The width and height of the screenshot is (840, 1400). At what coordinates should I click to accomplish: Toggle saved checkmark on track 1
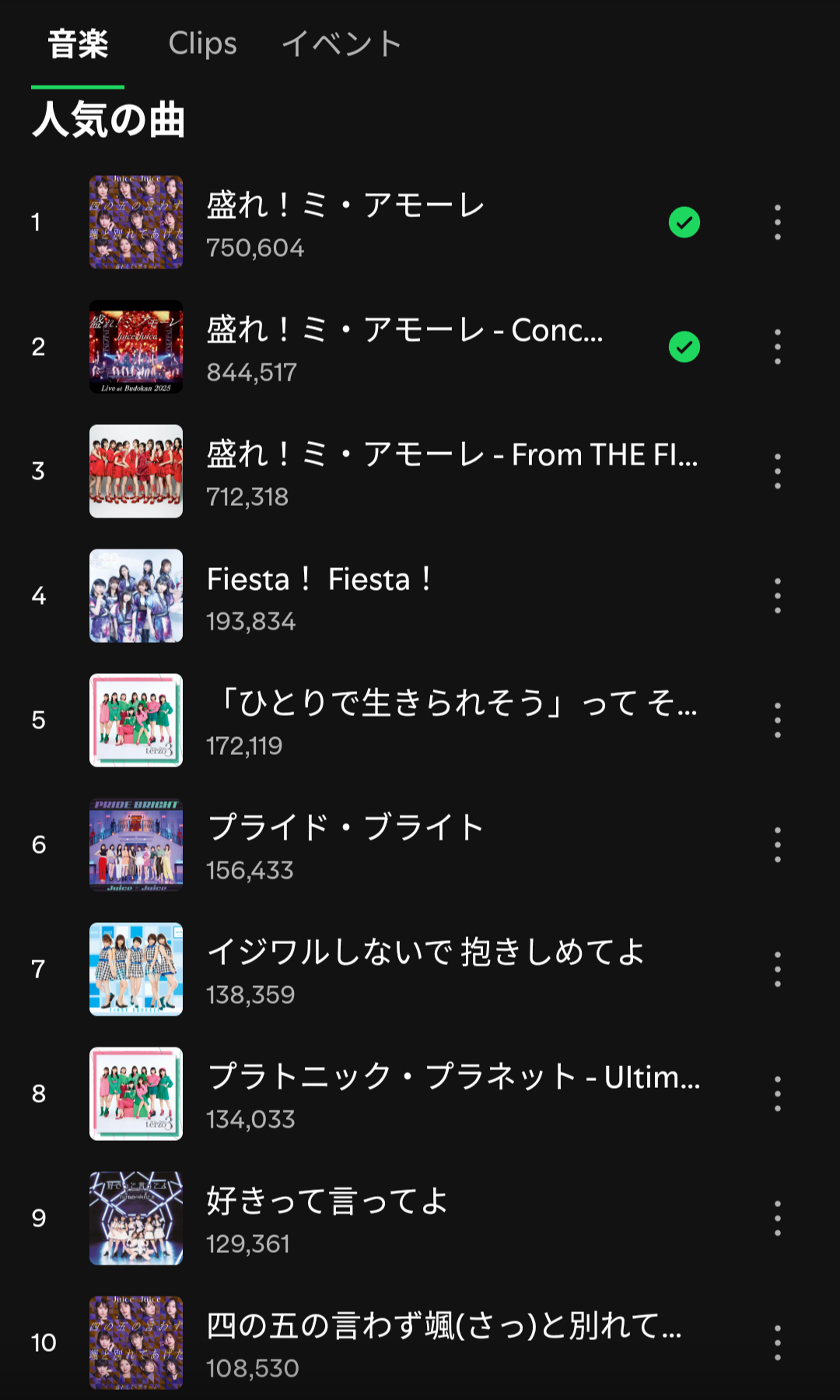pyautogui.click(x=684, y=223)
